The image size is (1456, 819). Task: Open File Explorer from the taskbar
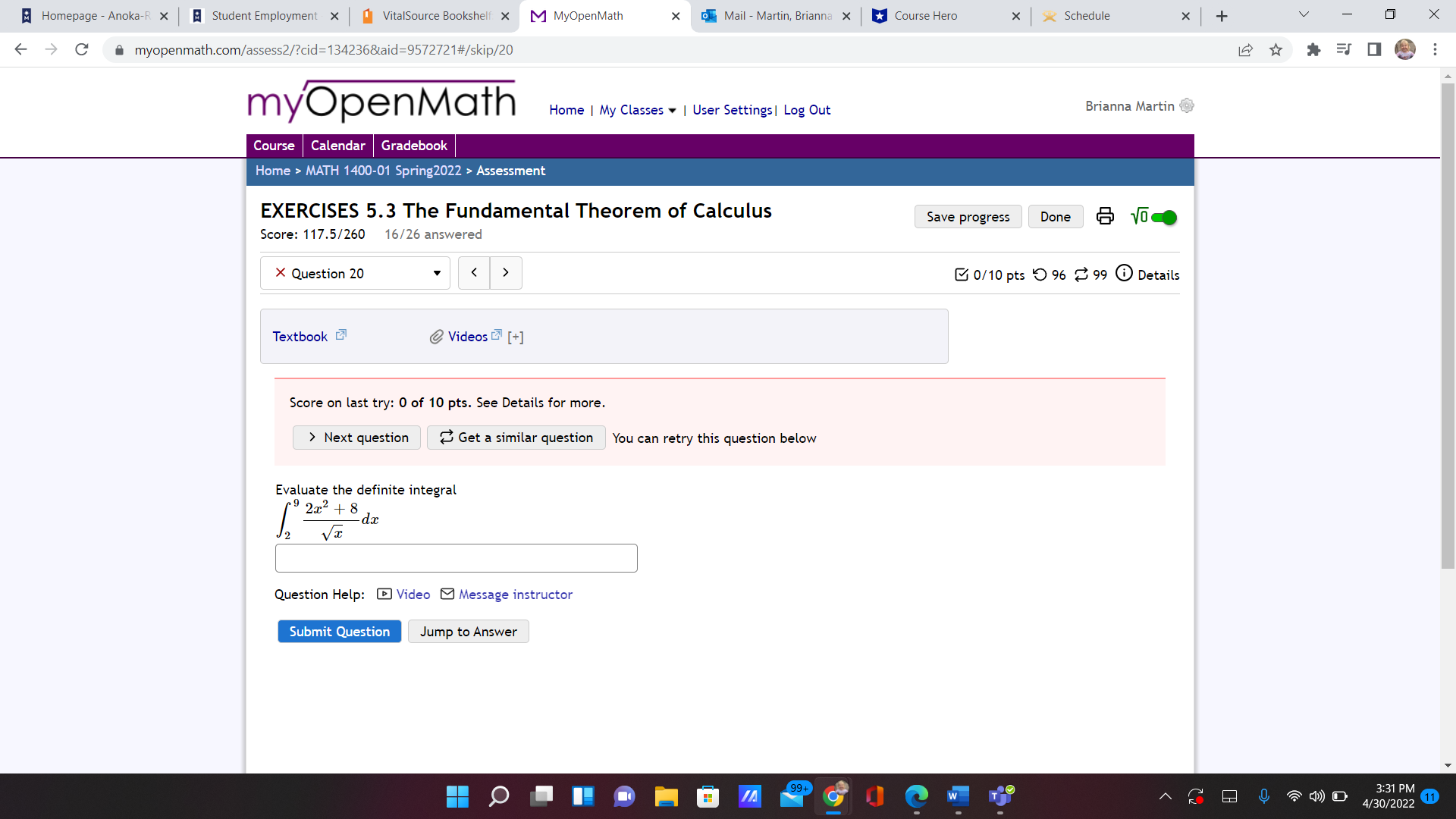(666, 796)
